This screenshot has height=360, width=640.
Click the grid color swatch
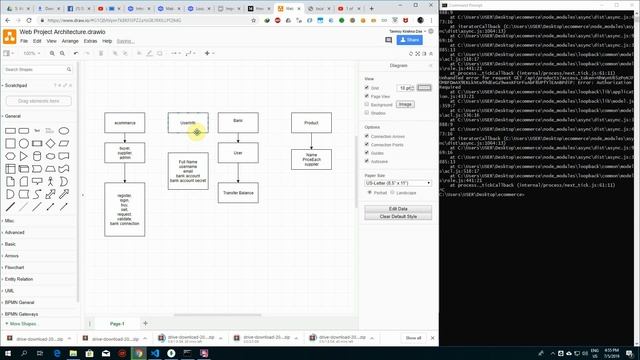pyautogui.click(x=424, y=88)
